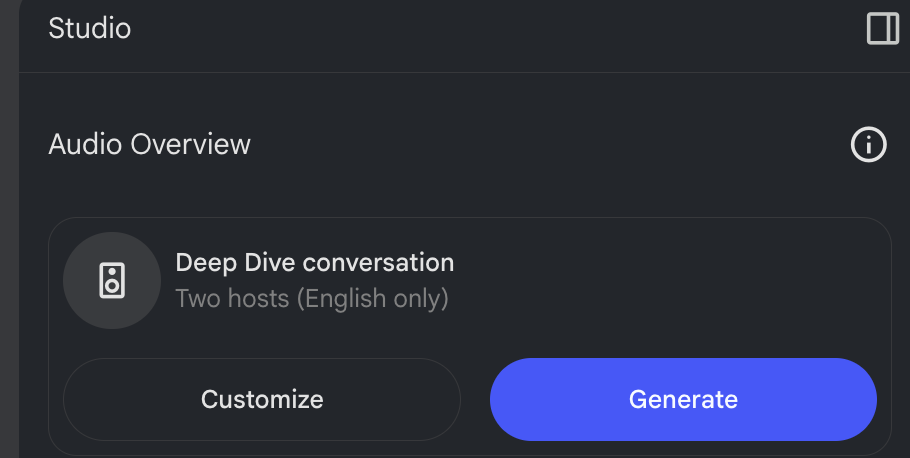Image resolution: width=910 pixels, height=458 pixels.
Task: Hide the Studio side panel
Action: pos(883,28)
